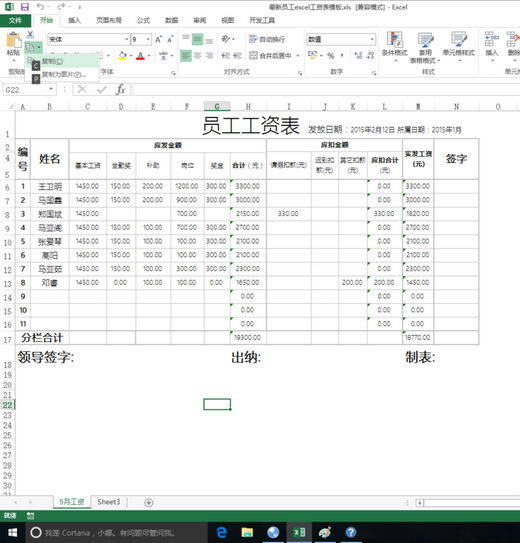
Task: Open the 对齐方式 dialog launcher
Action: [300, 73]
